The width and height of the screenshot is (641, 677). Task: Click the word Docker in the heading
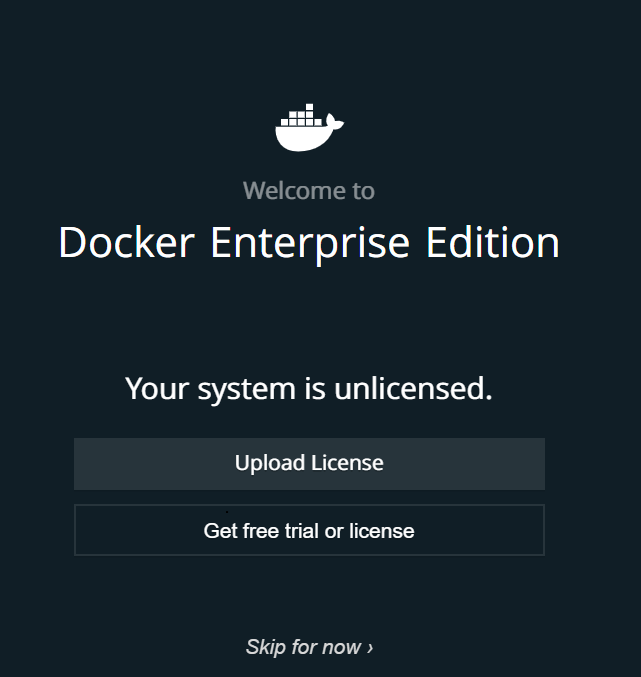click(125, 243)
